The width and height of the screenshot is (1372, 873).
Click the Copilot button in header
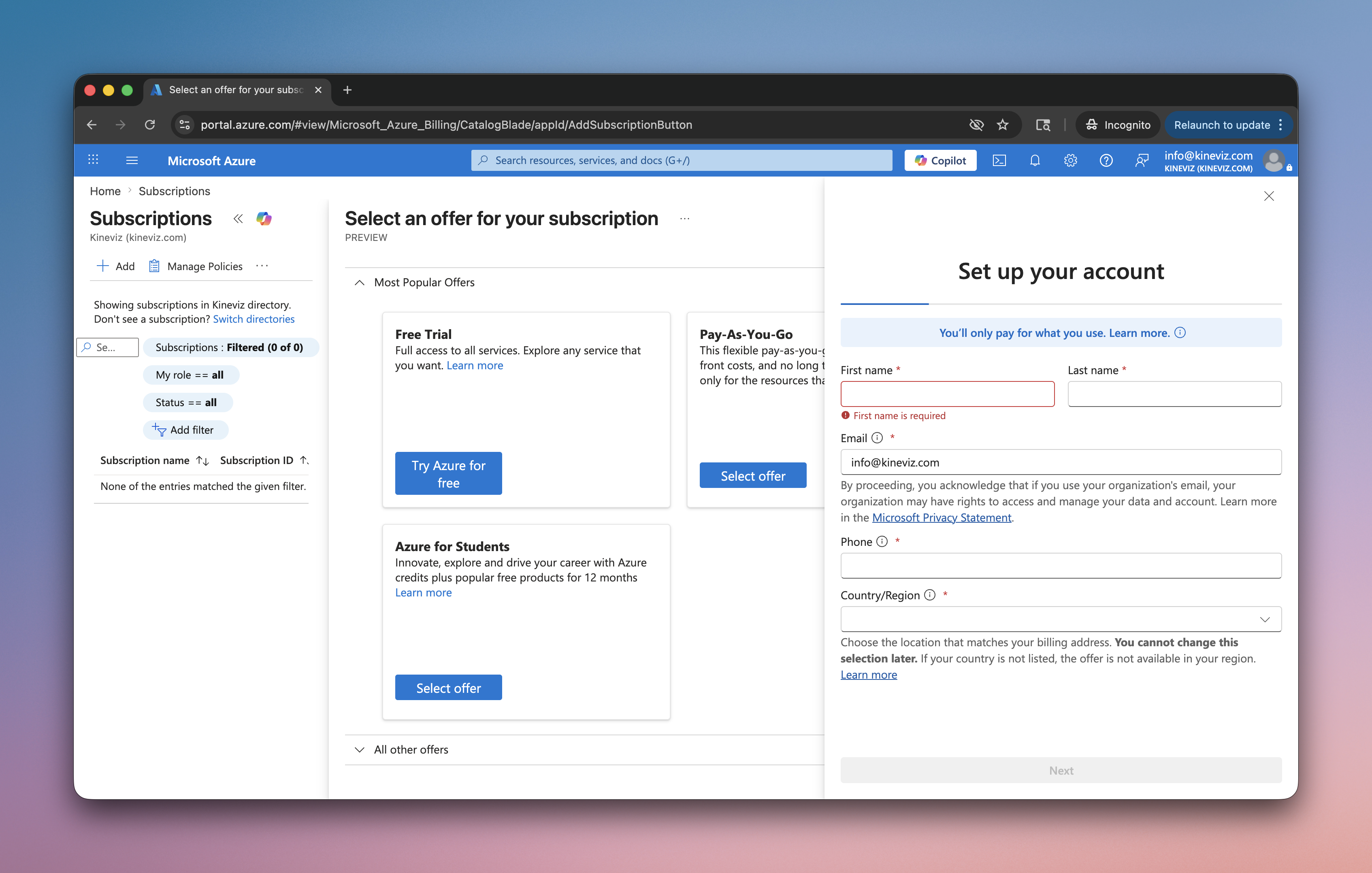tap(940, 160)
